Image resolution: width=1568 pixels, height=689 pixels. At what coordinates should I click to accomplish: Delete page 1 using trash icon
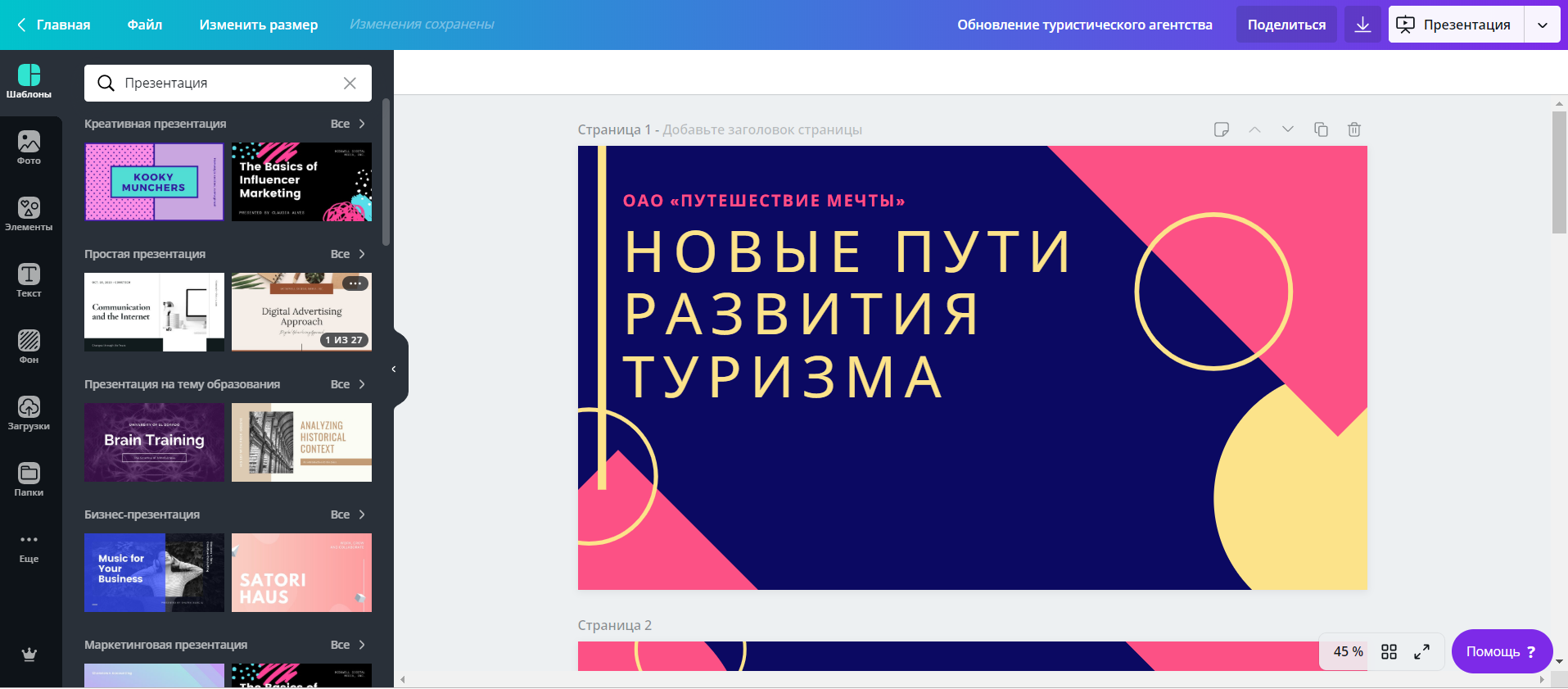(x=1354, y=129)
